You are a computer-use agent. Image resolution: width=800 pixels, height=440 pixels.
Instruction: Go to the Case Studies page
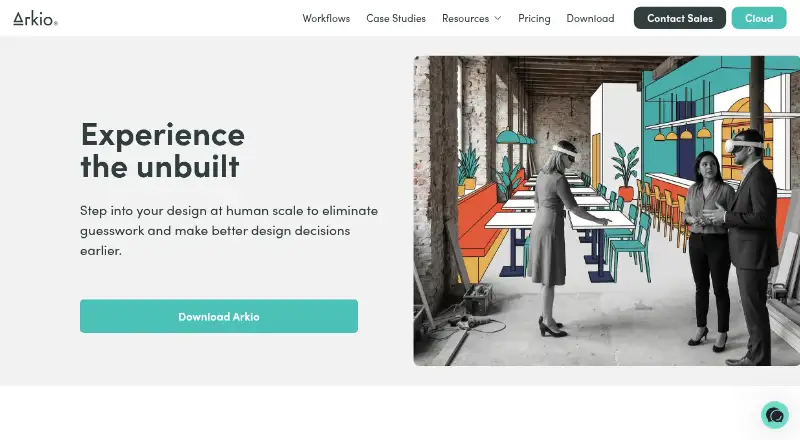coord(396,18)
